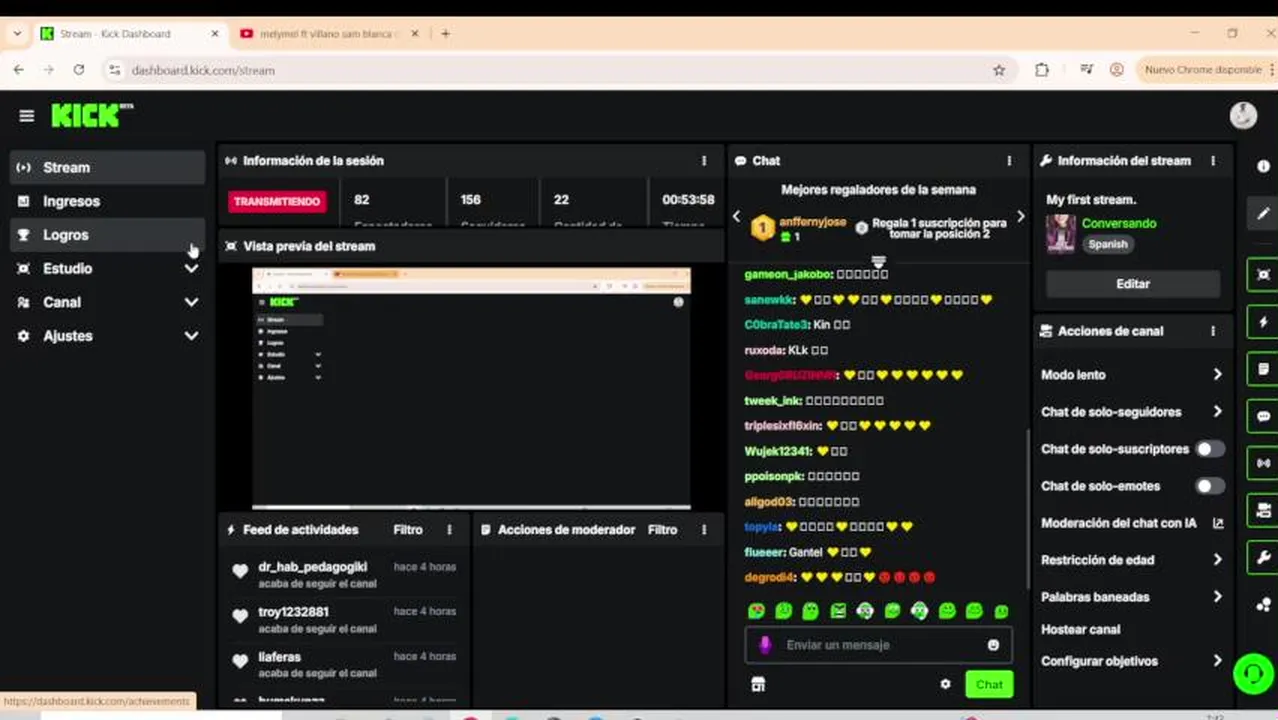The height and width of the screenshot is (720, 1278).
Task: Click the pencil edit icon in right rail
Action: (x=1263, y=213)
